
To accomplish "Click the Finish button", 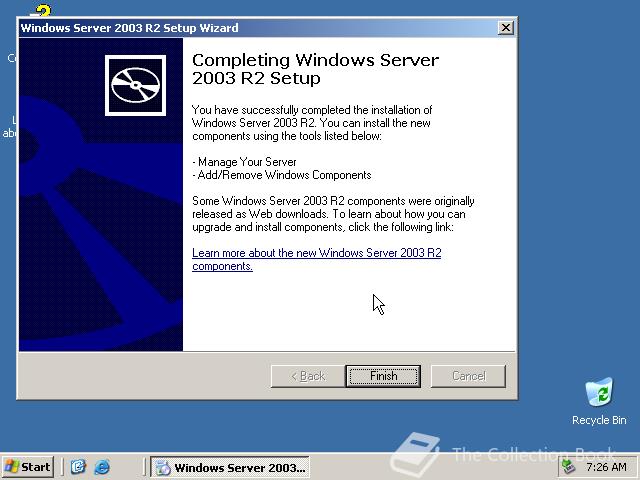I will 383,376.
